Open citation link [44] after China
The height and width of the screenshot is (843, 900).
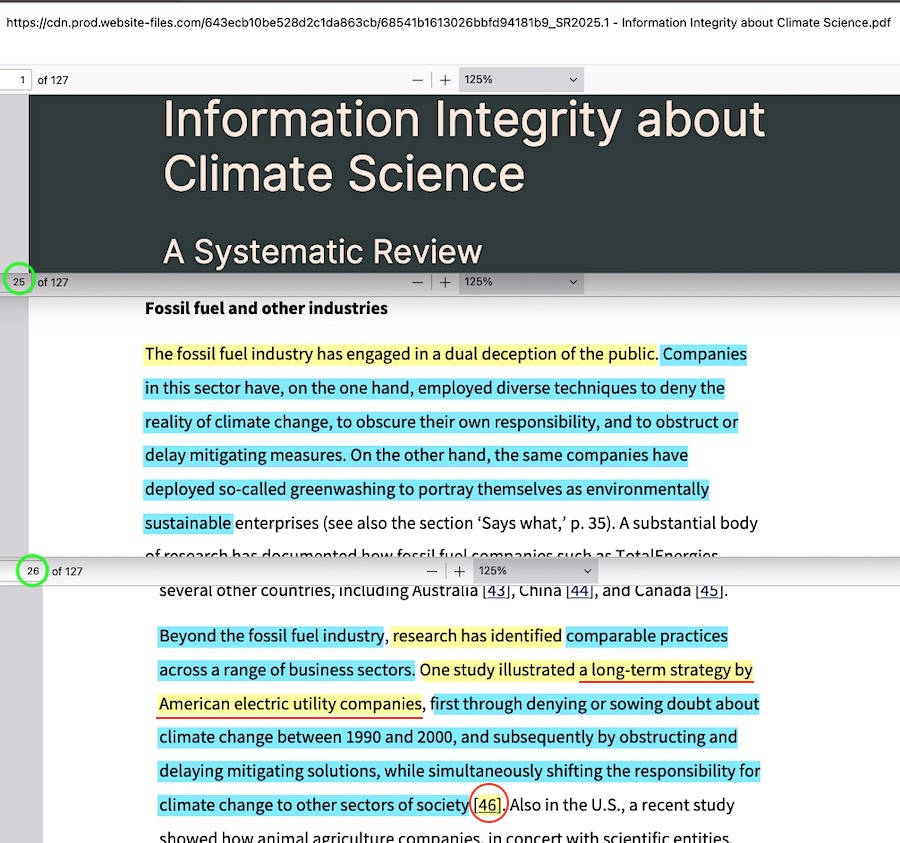[x=579, y=590]
